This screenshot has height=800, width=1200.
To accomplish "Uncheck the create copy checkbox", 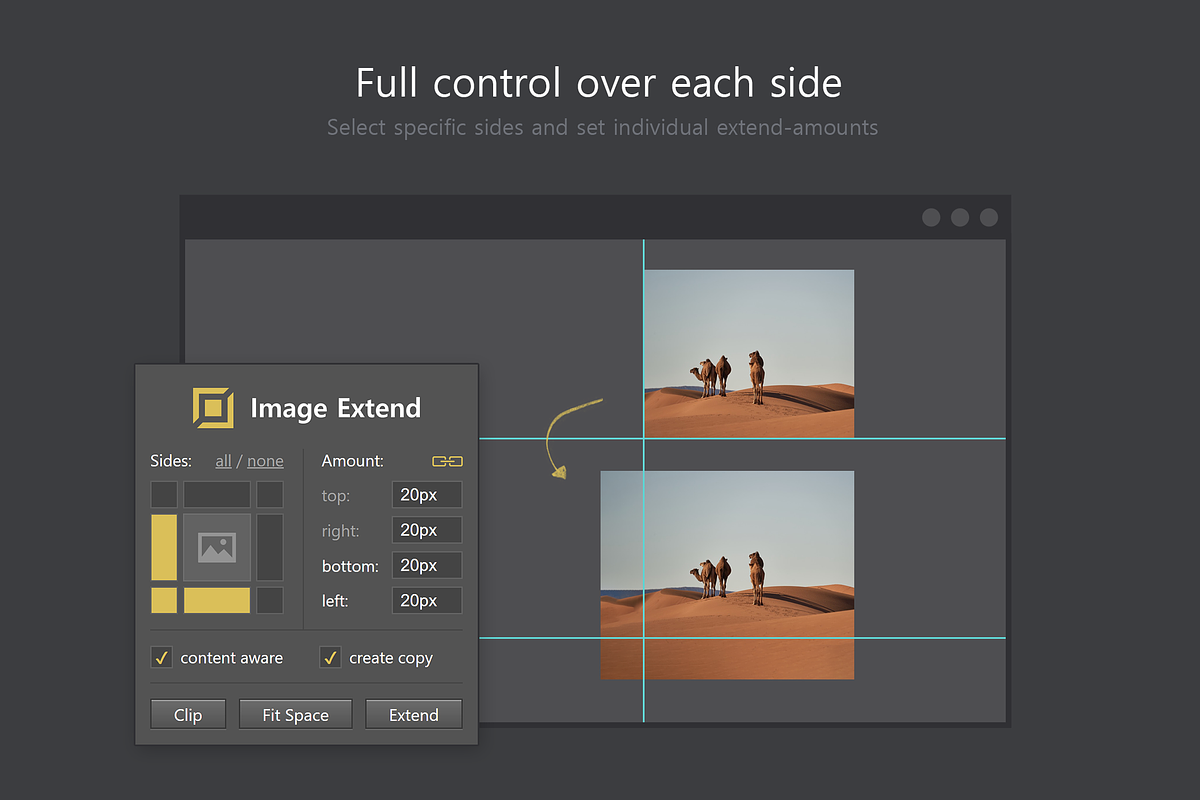I will tap(330, 657).
